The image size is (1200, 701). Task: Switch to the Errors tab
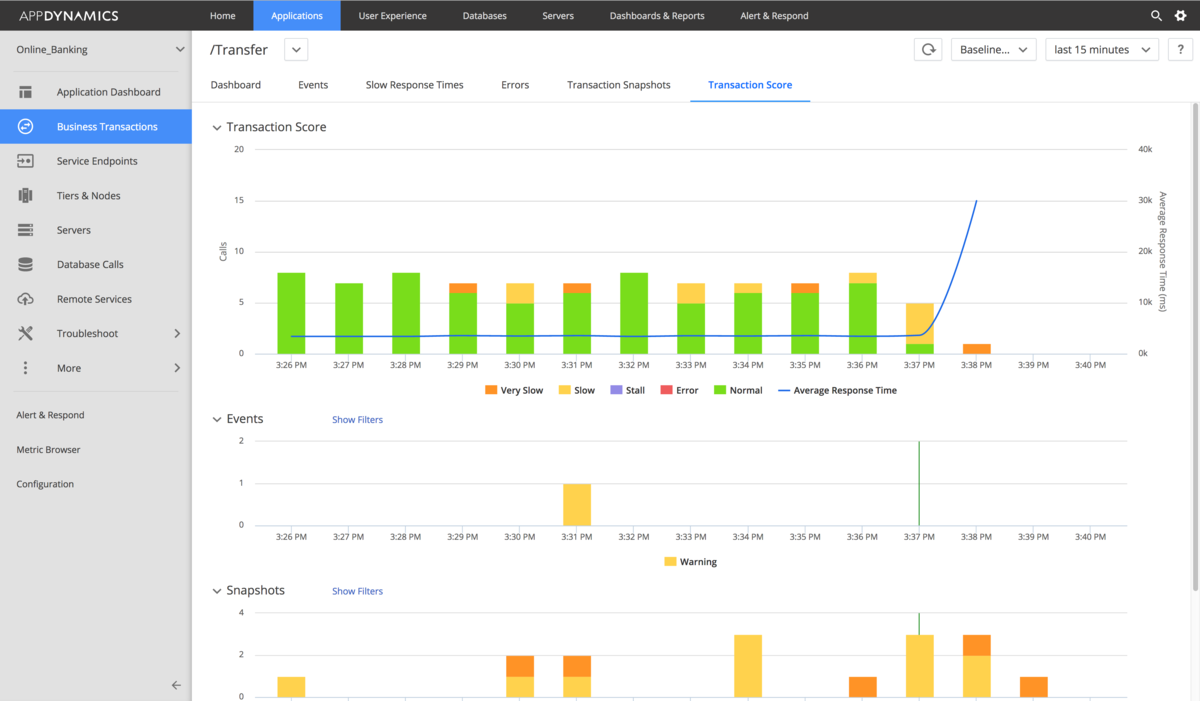tap(515, 85)
